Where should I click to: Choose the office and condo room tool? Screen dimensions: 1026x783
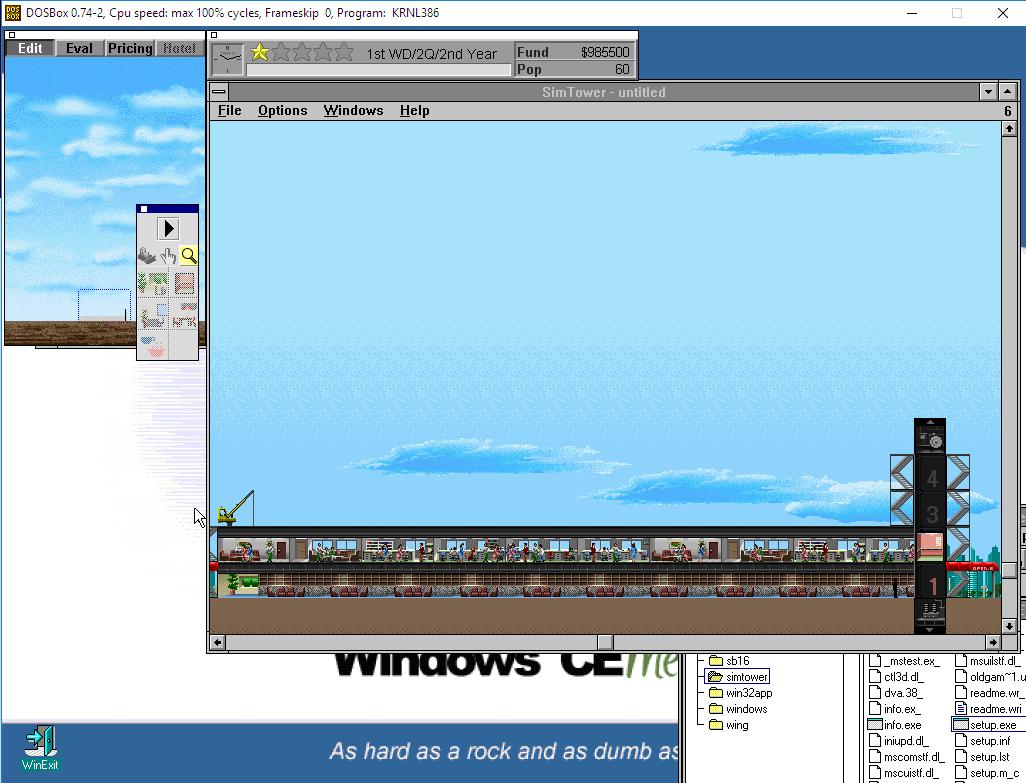pyautogui.click(x=153, y=315)
